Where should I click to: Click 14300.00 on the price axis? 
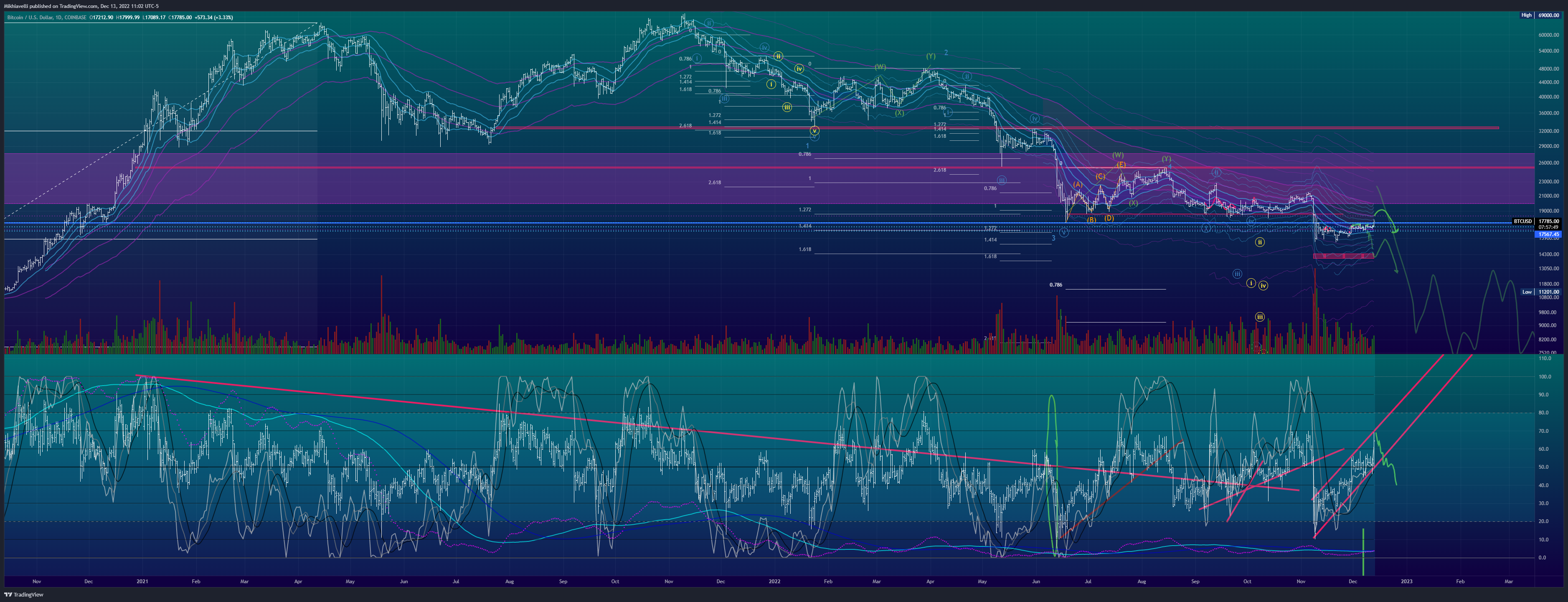(x=1549, y=254)
